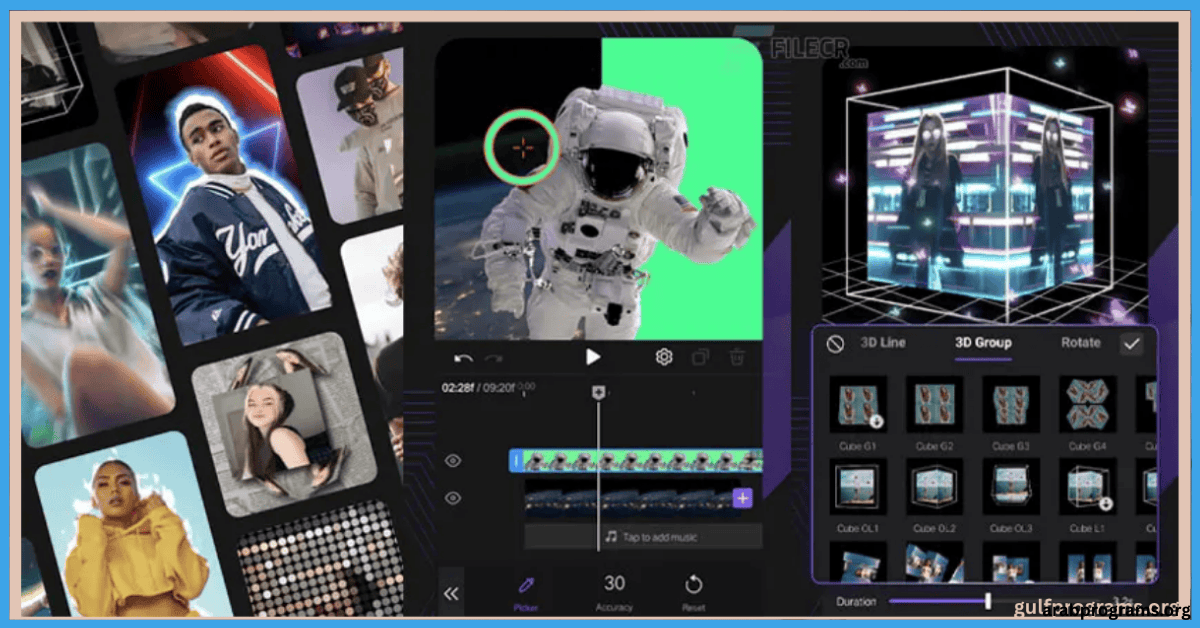Viewport: 1200px width, 628px height.
Task: Select the Cube G1 effect
Action: [x=858, y=404]
